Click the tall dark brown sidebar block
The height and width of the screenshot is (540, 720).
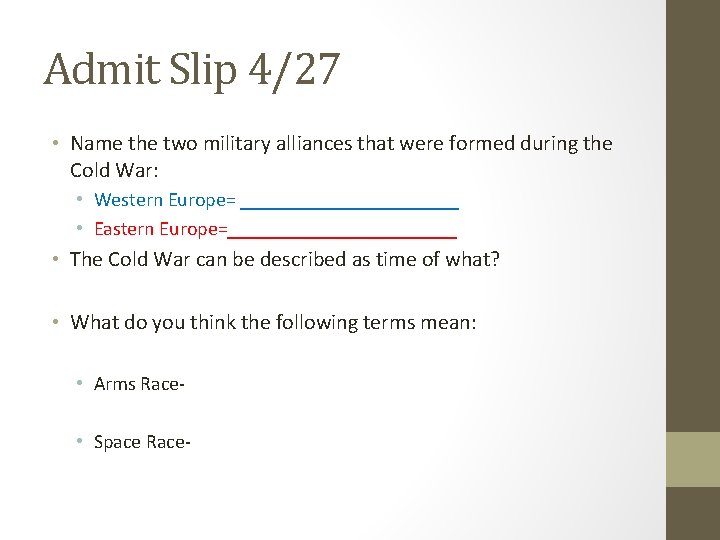click(692, 215)
